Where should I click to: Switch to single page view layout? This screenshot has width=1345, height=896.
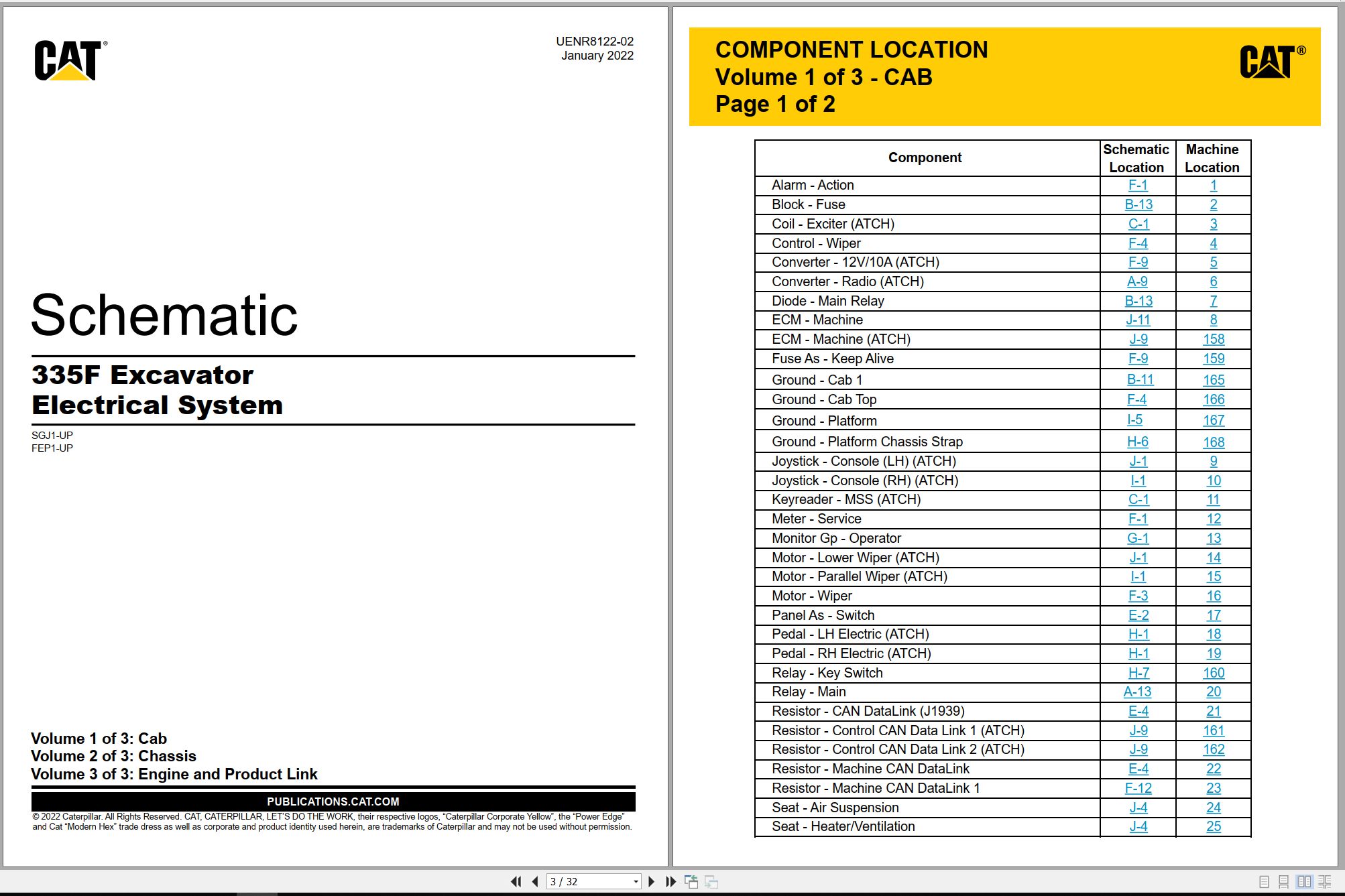1264,882
